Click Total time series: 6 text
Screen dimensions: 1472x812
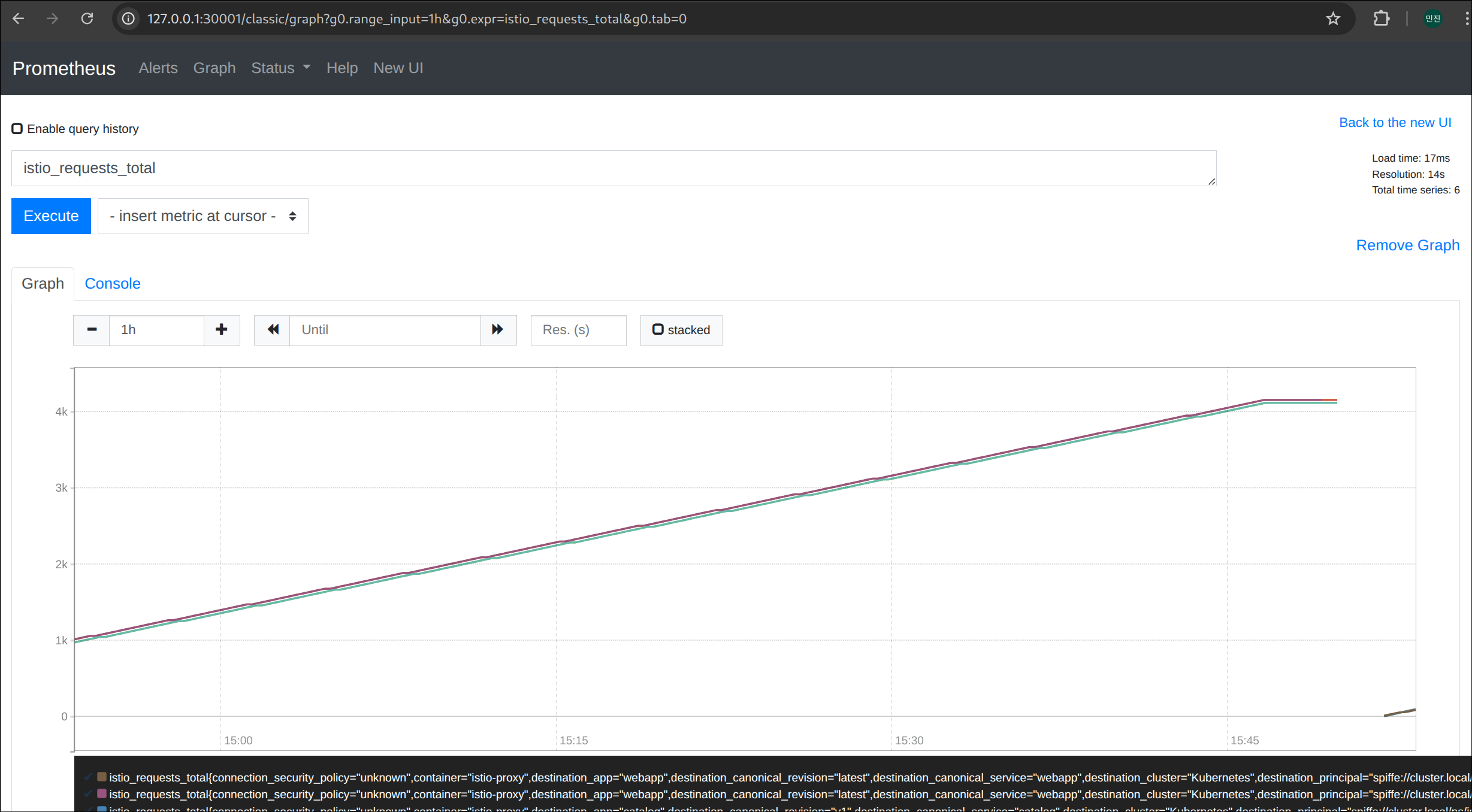pos(1416,190)
